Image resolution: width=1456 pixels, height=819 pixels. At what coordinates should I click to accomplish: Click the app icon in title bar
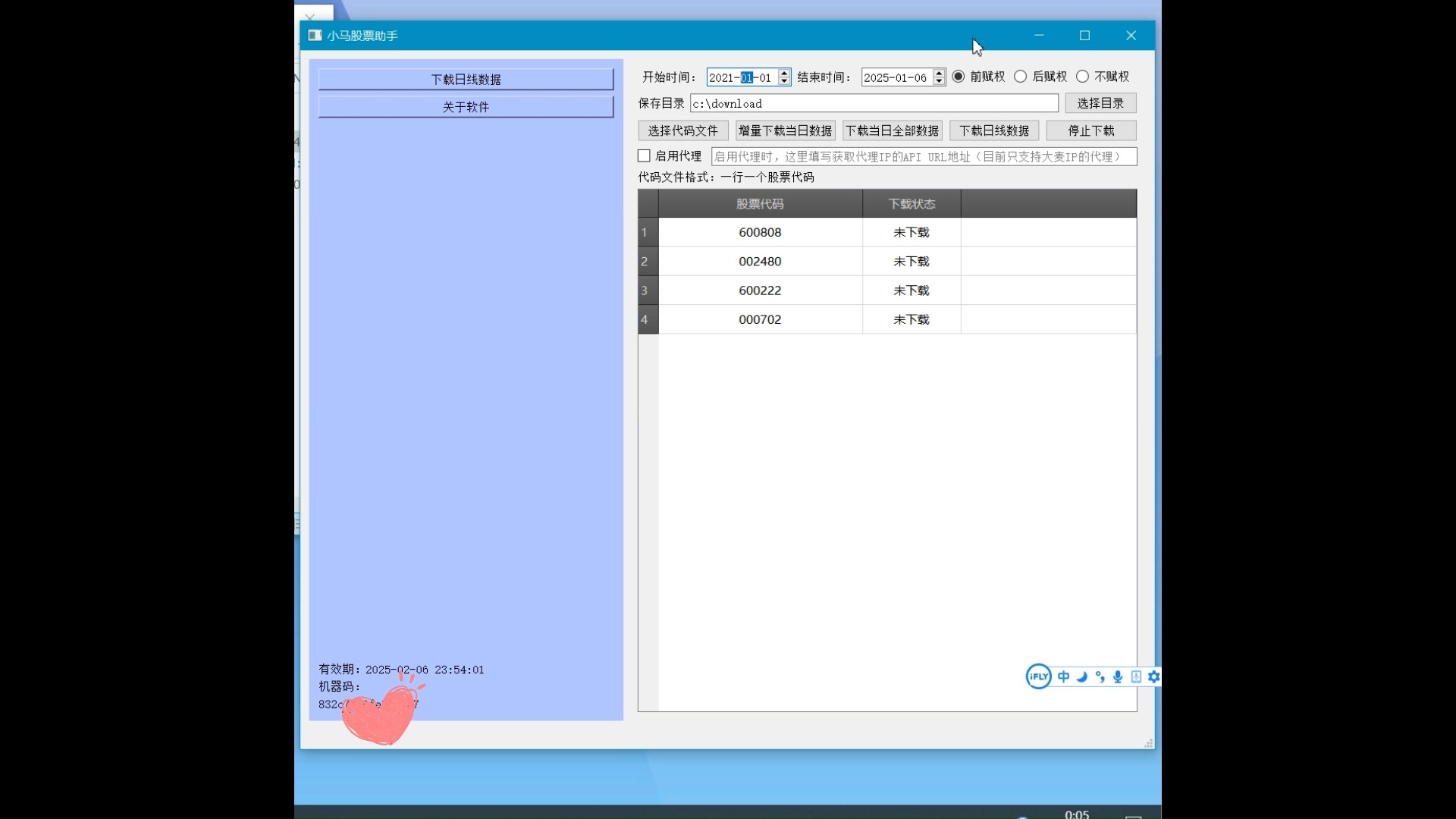(315, 36)
